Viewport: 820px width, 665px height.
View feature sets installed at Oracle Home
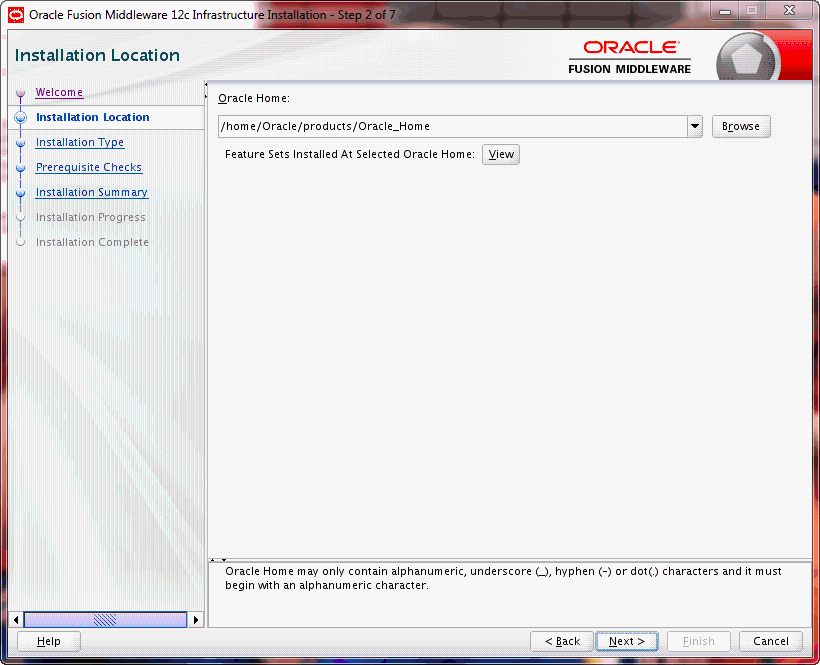(501, 154)
